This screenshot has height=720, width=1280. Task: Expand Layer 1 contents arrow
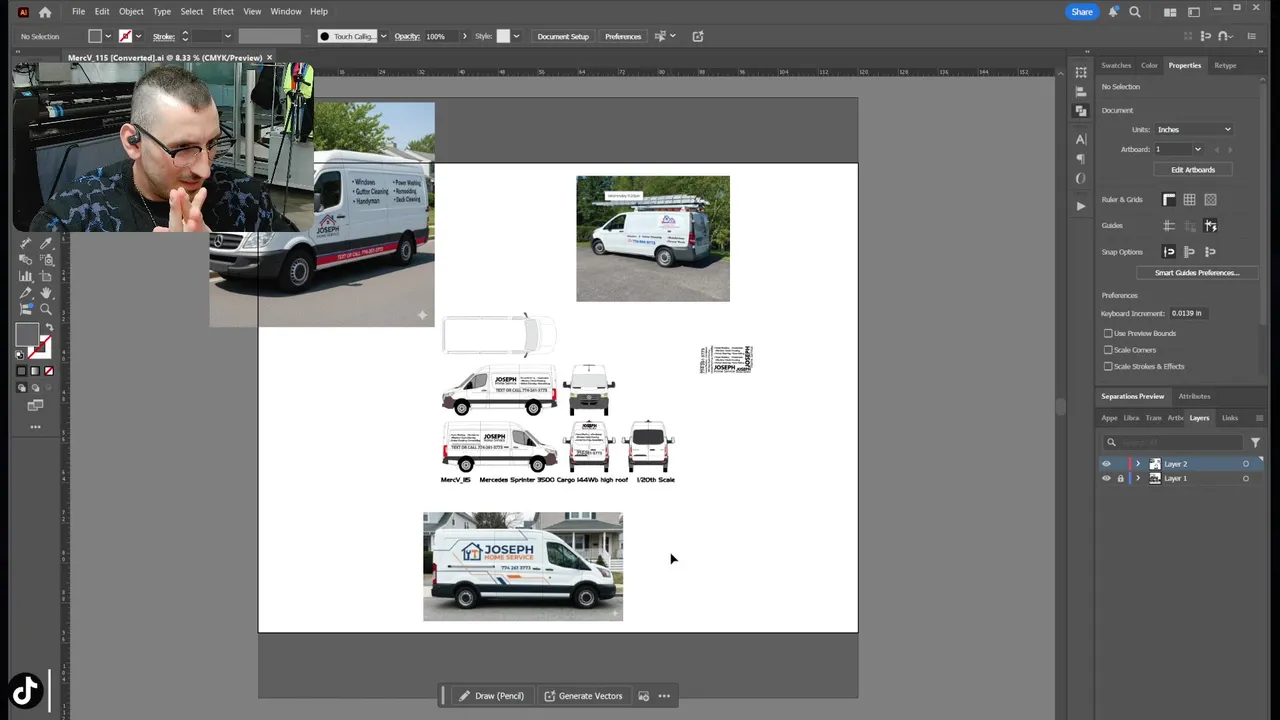click(1137, 478)
